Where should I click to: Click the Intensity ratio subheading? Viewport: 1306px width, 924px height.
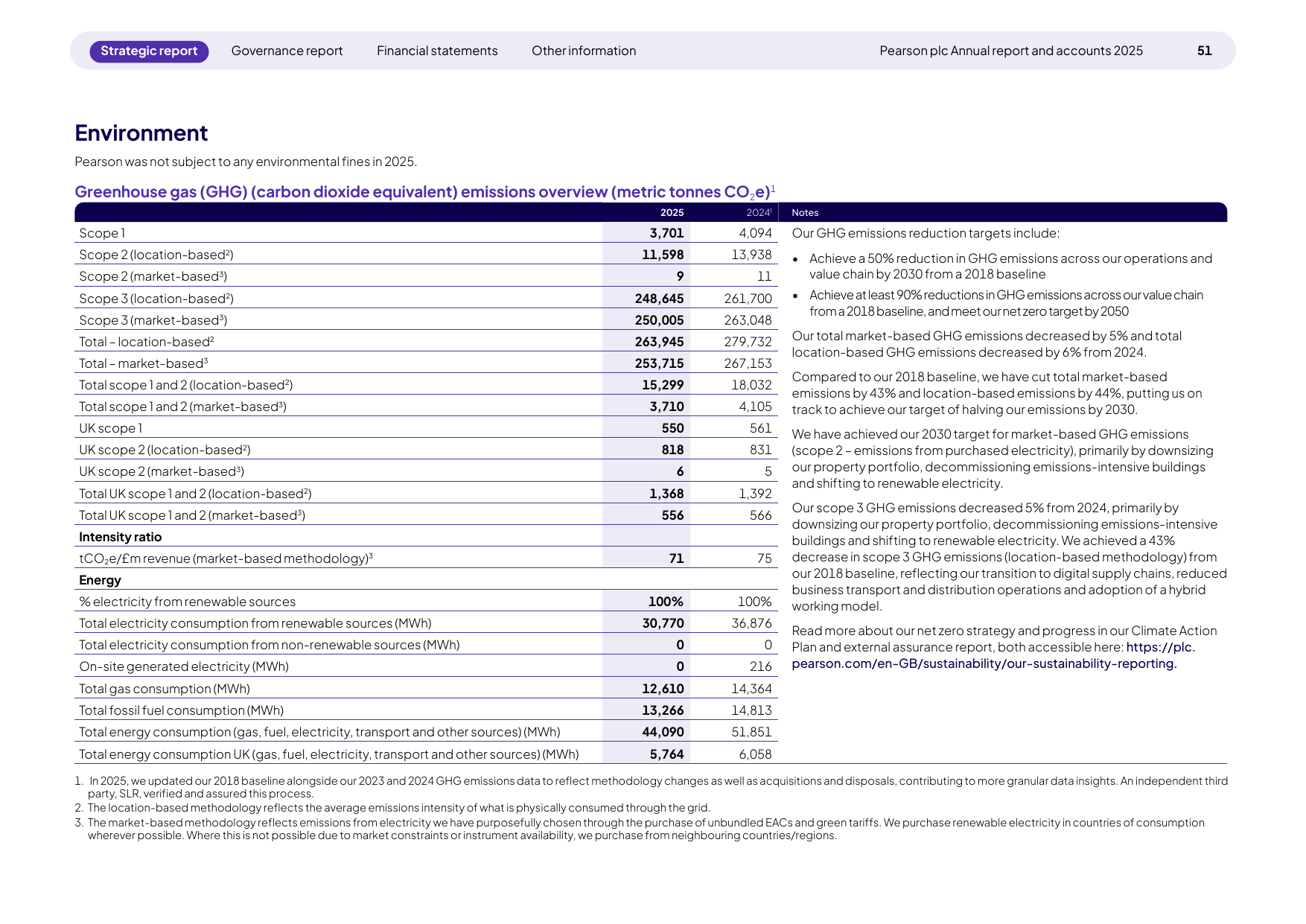point(121,537)
